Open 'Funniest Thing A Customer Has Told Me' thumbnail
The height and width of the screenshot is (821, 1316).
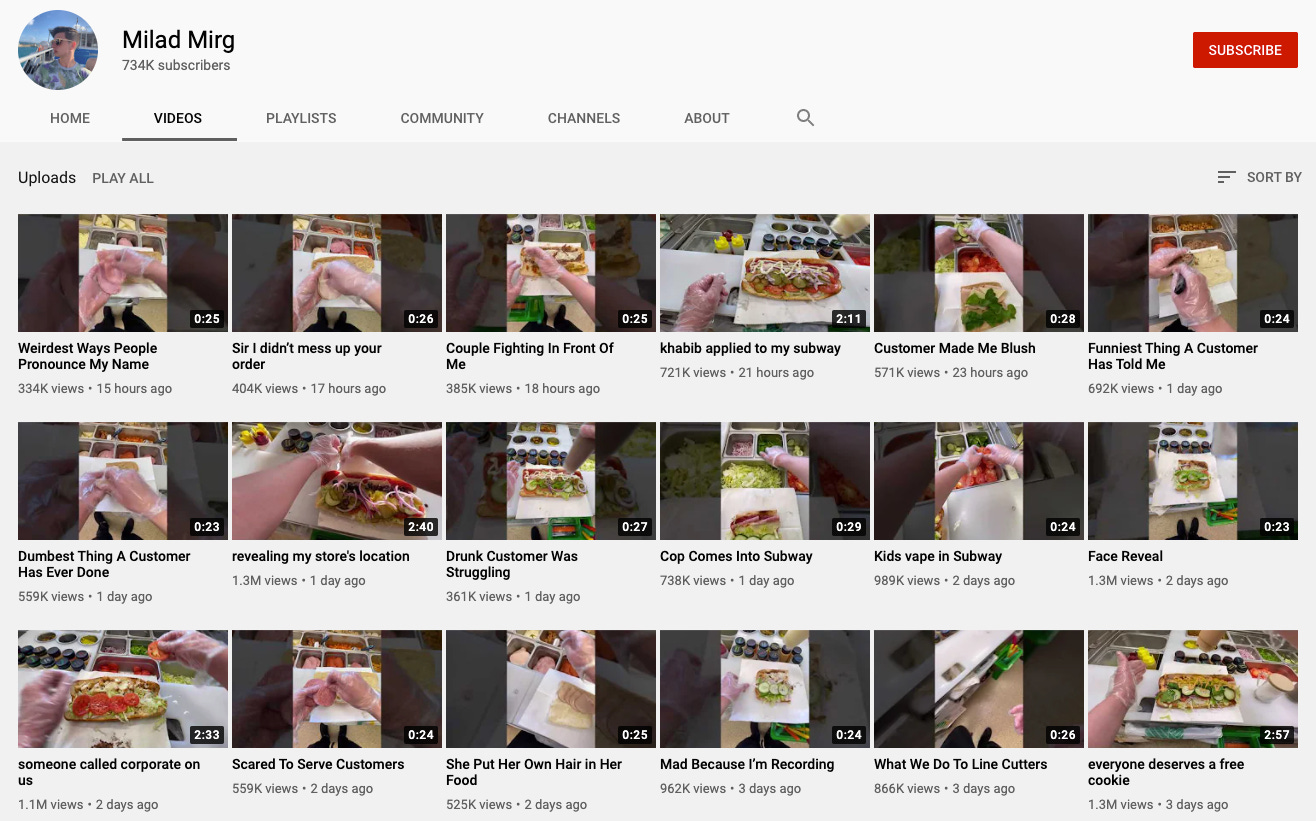coord(1193,273)
